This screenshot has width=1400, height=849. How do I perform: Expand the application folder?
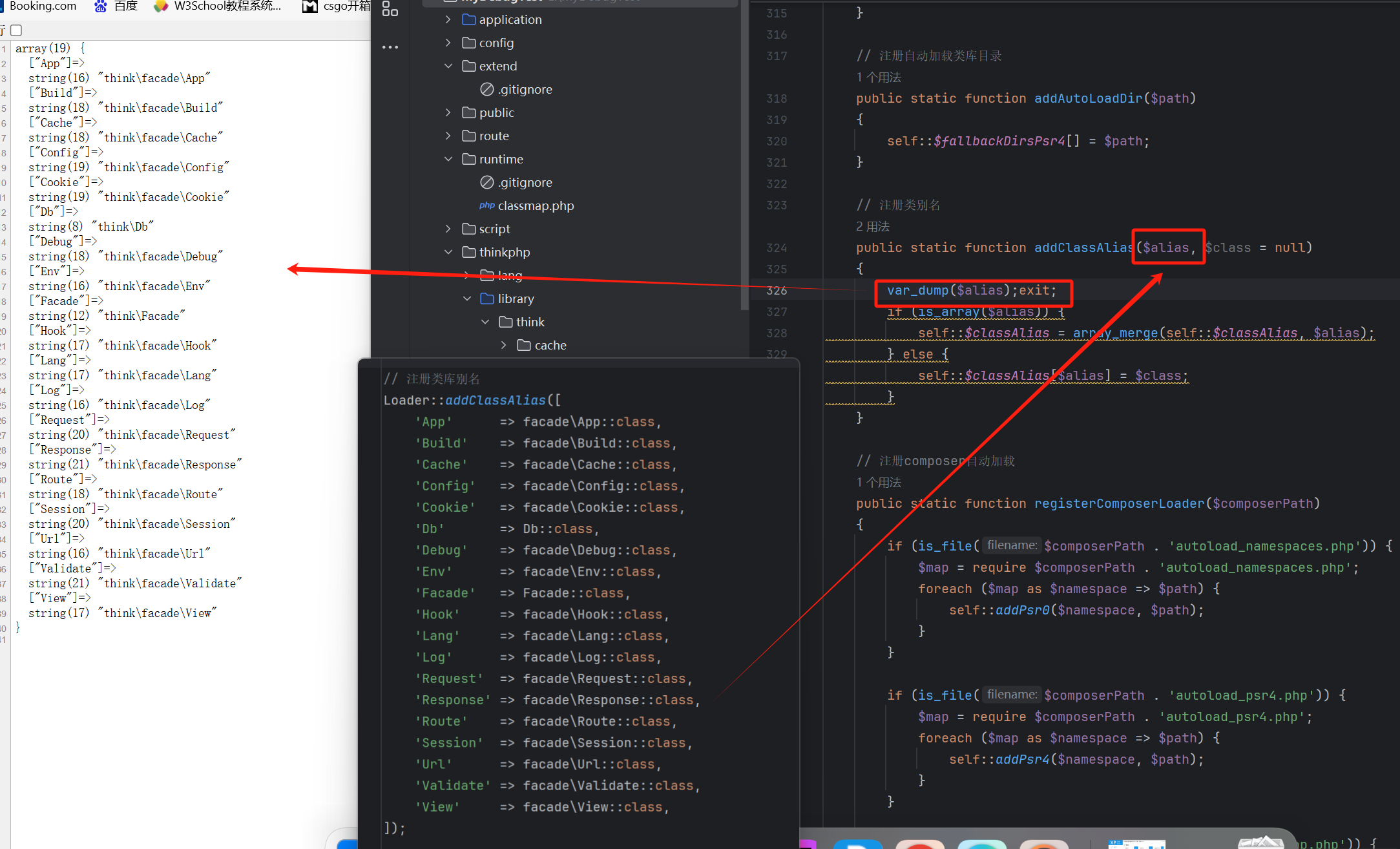[448, 19]
